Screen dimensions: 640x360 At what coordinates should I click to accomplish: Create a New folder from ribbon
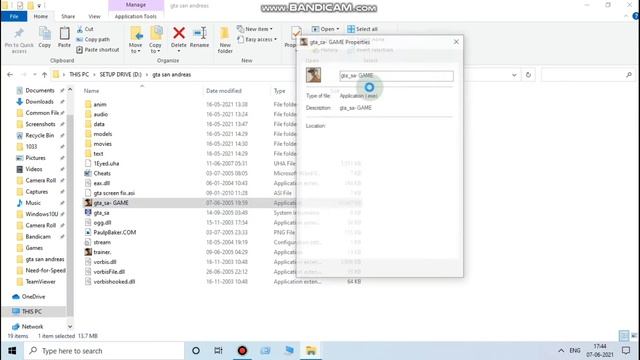click(225, 40)
